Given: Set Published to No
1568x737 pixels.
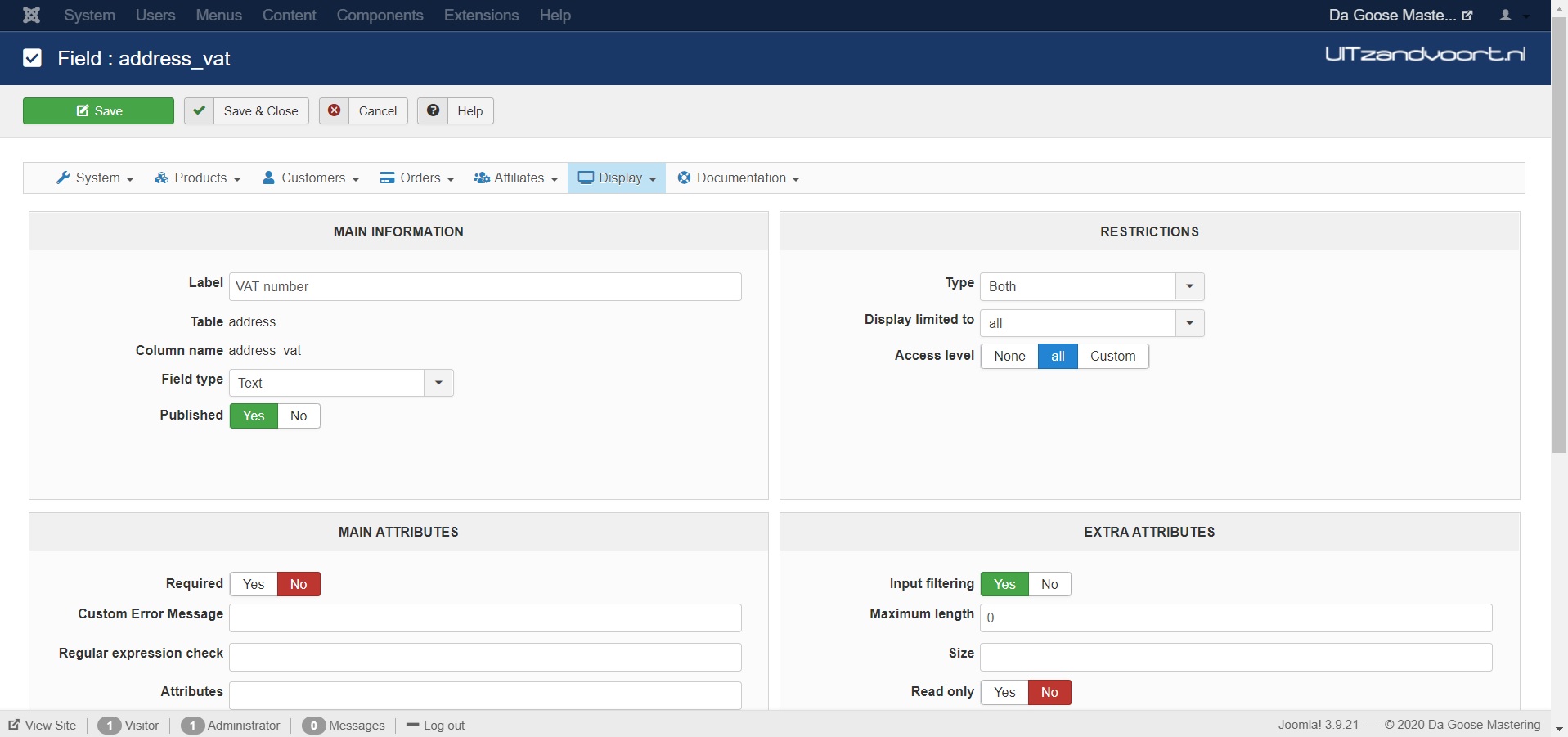Looking at the screenshot, I should [x=299, y=416].
